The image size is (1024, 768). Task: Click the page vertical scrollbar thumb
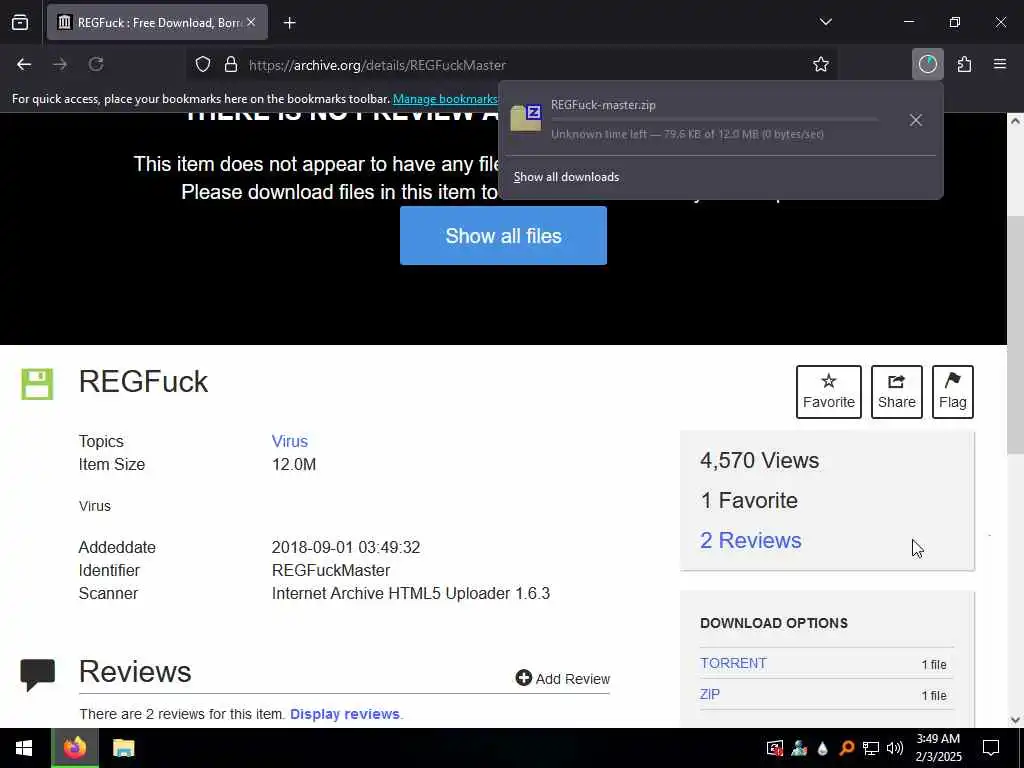[x=1016, y=335]
